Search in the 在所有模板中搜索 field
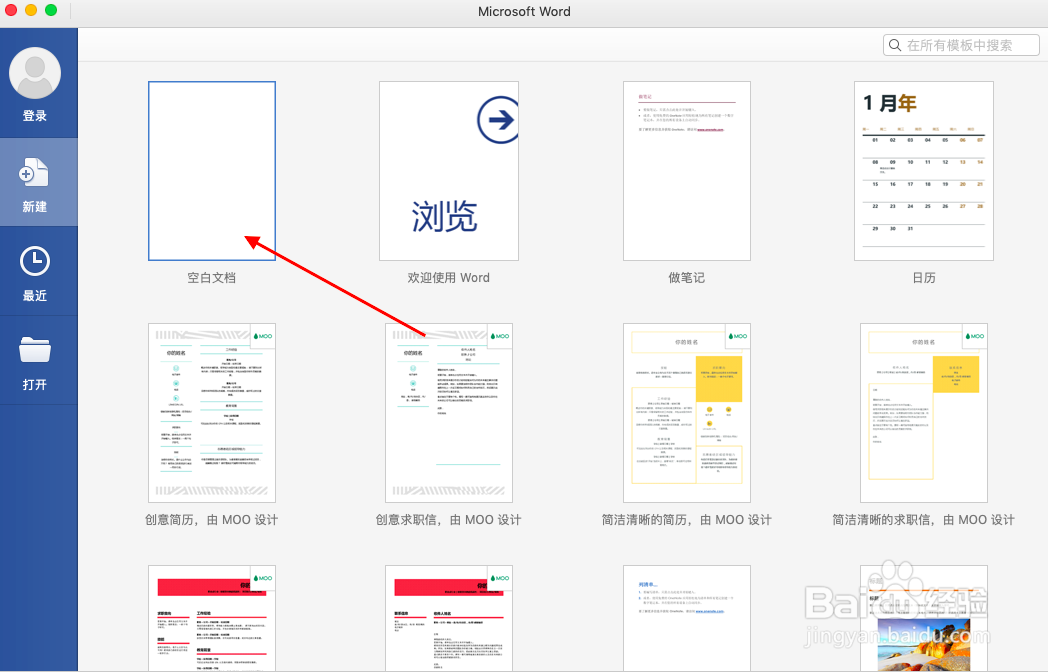This screenshot has height=672, width=1048. 961,45
